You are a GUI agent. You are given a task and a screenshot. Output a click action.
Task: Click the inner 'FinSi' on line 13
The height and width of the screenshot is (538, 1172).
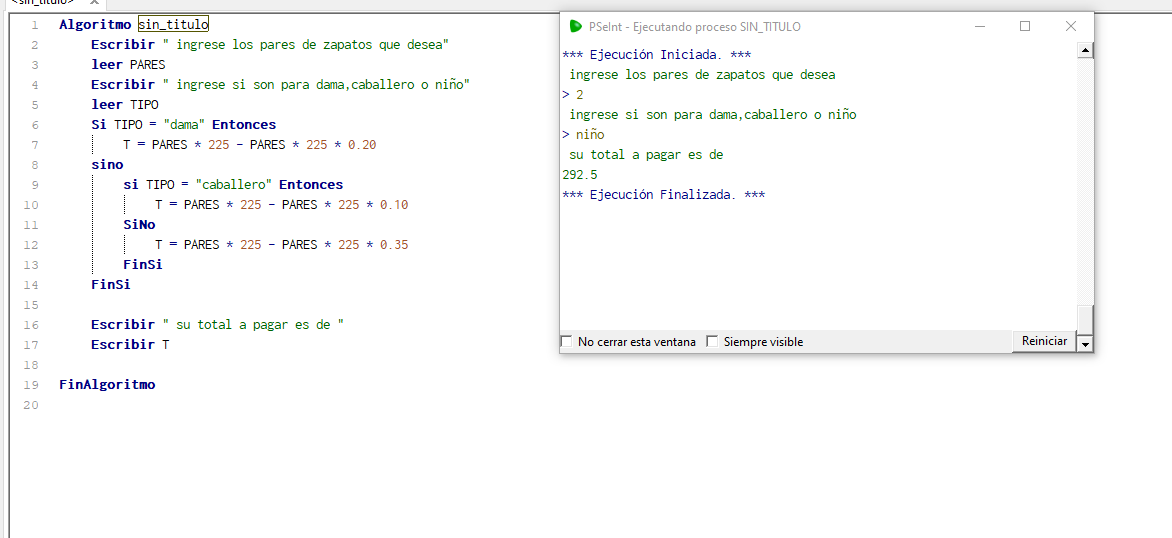pos(143,265)
